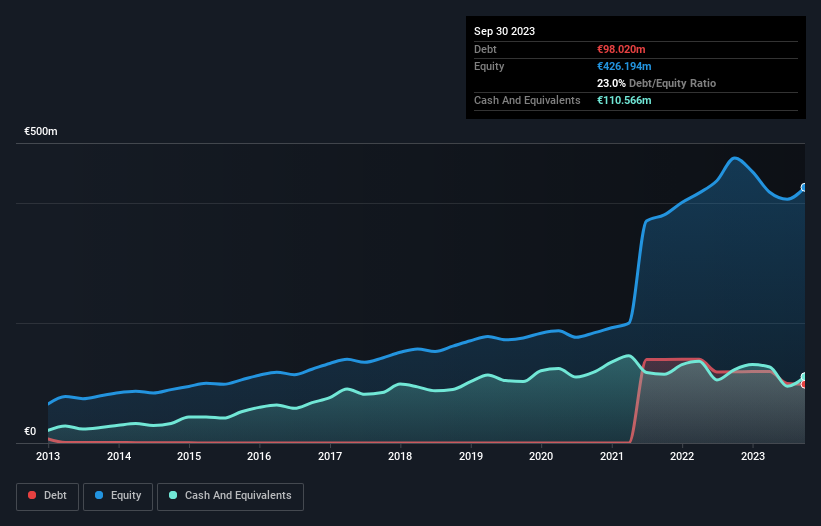Screen dimensions: 821x526
Task: Click the €98.020m debt value
Action: point(621,49)
